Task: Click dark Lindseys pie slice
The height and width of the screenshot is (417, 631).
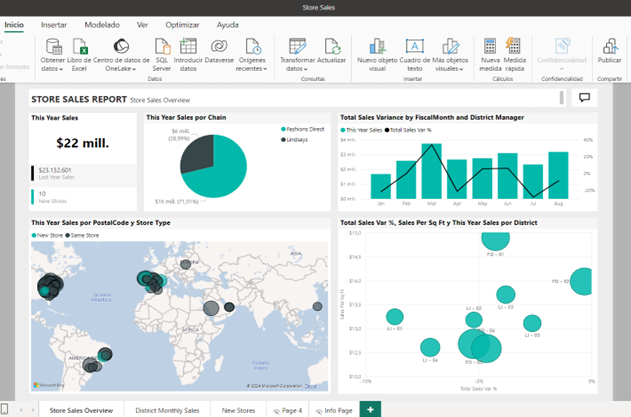Action: point(198,153)
